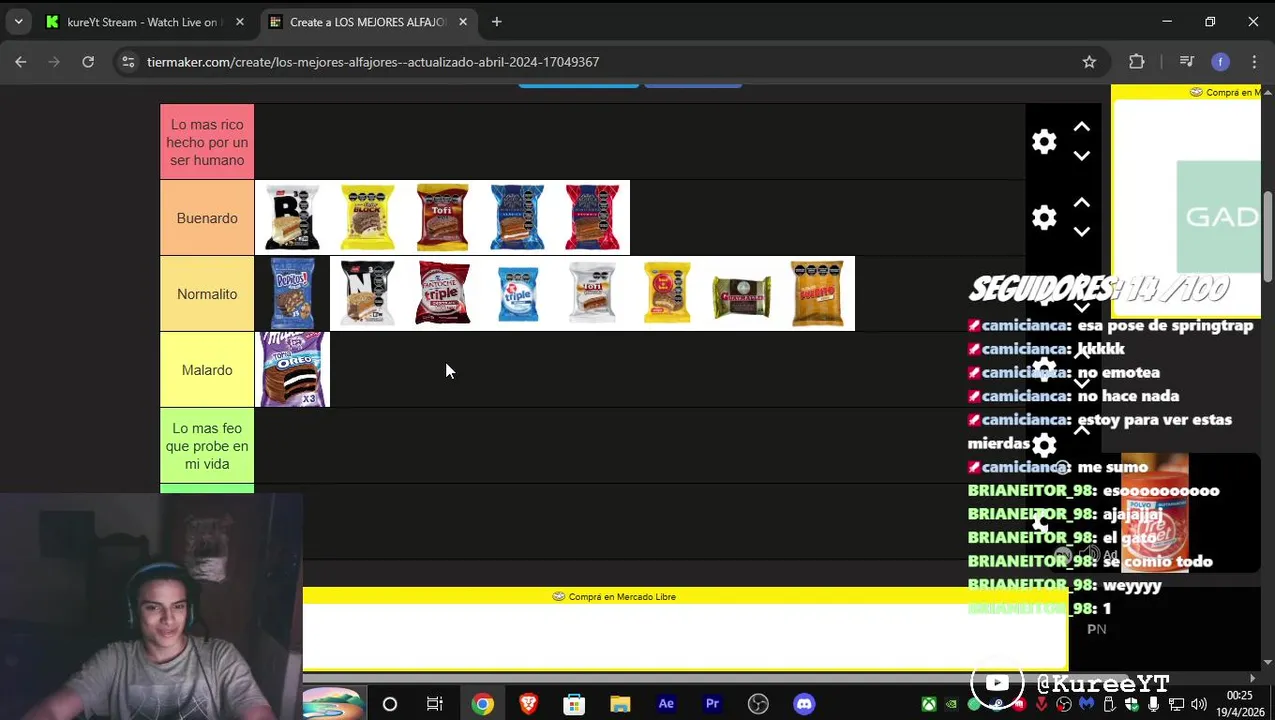This screenshot has width=1275, height=720.
Task: Open Google Chrome from the taskbar
Action: (483, 704)
